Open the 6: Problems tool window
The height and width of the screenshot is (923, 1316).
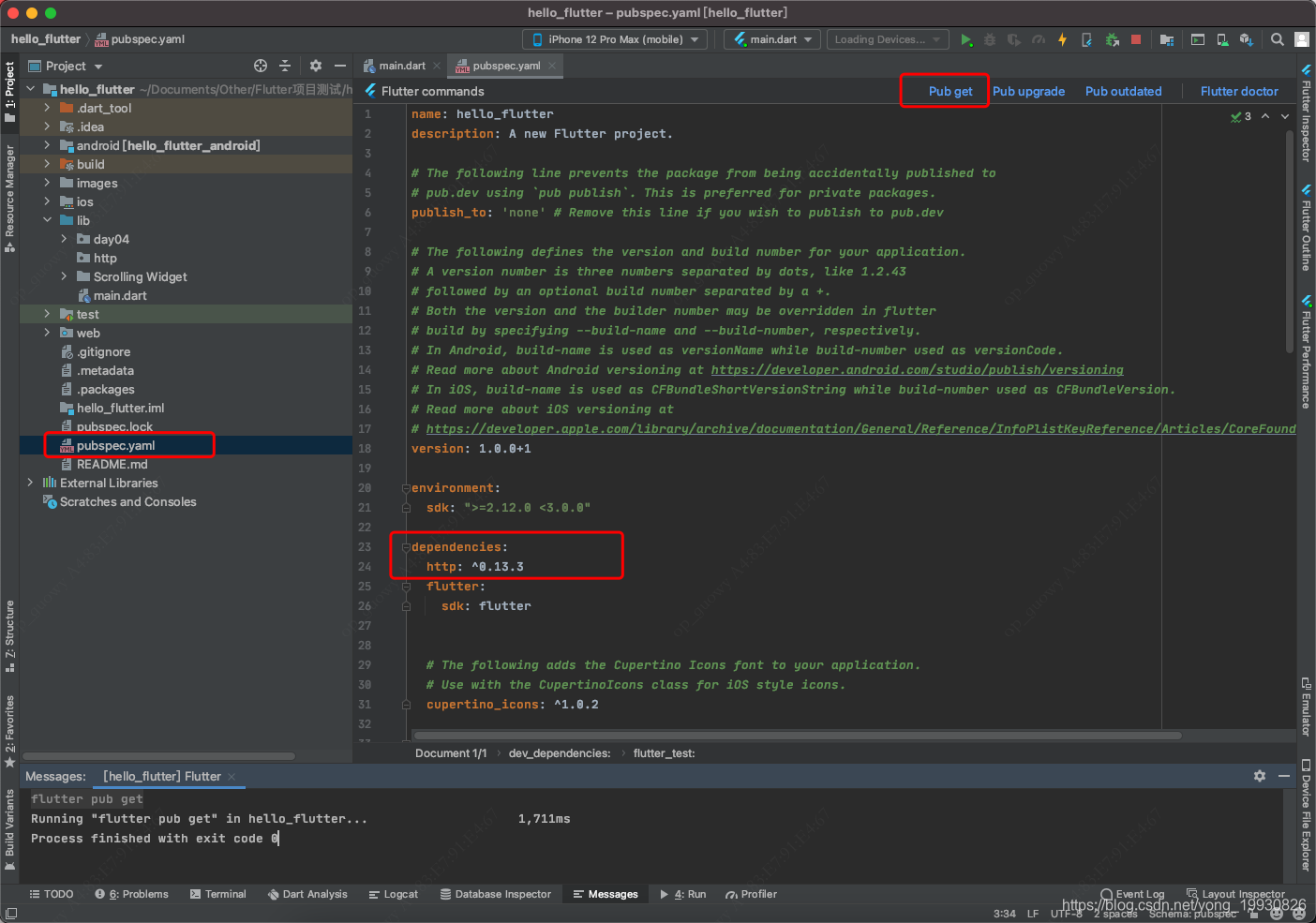click(131, 894)
